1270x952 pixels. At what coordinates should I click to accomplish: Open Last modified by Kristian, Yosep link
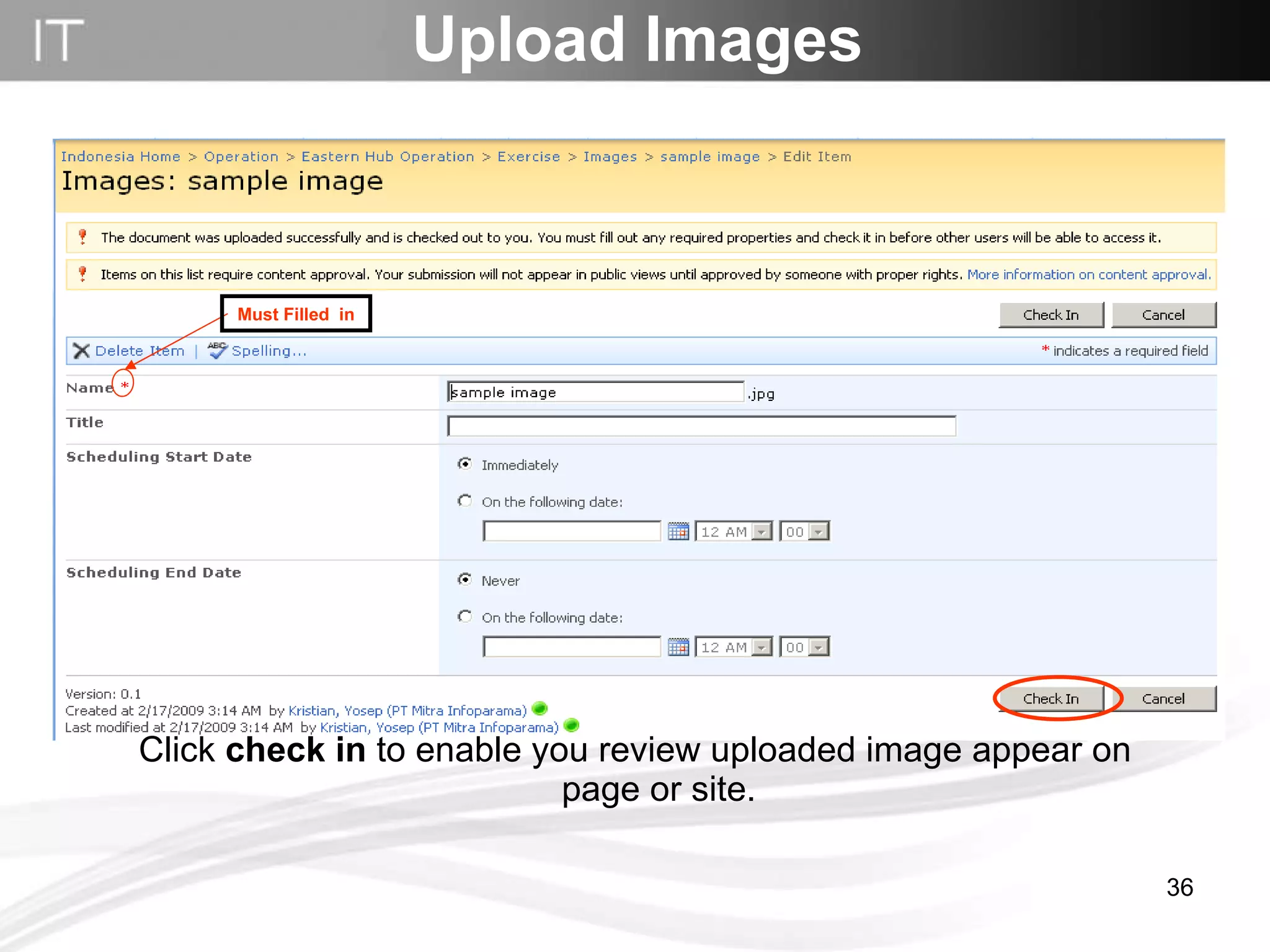[x=439, y=728]
